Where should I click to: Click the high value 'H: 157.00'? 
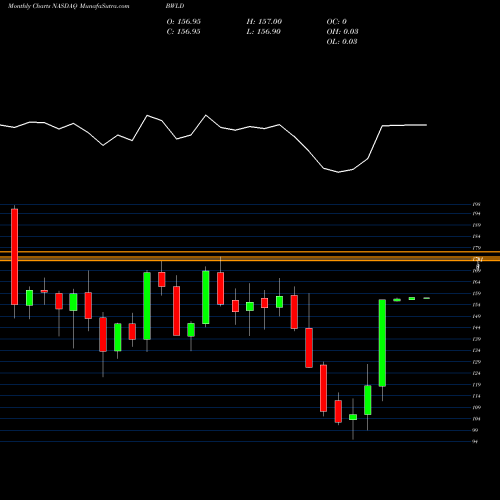click(264, 21)
